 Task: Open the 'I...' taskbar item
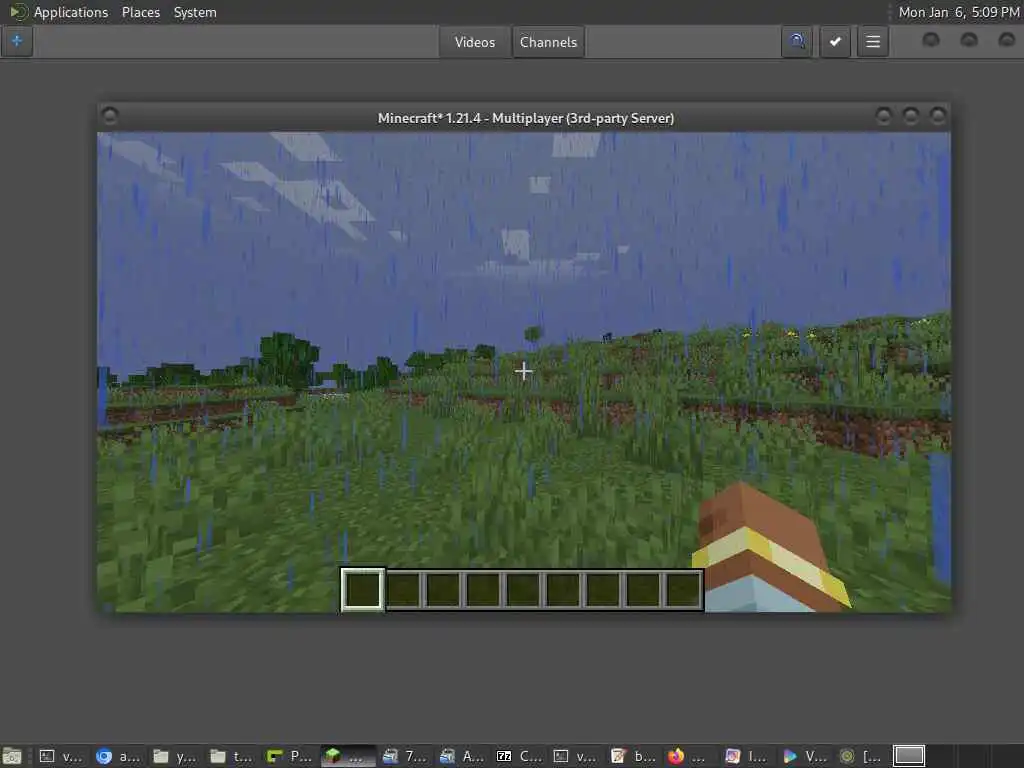pos(747,756)
